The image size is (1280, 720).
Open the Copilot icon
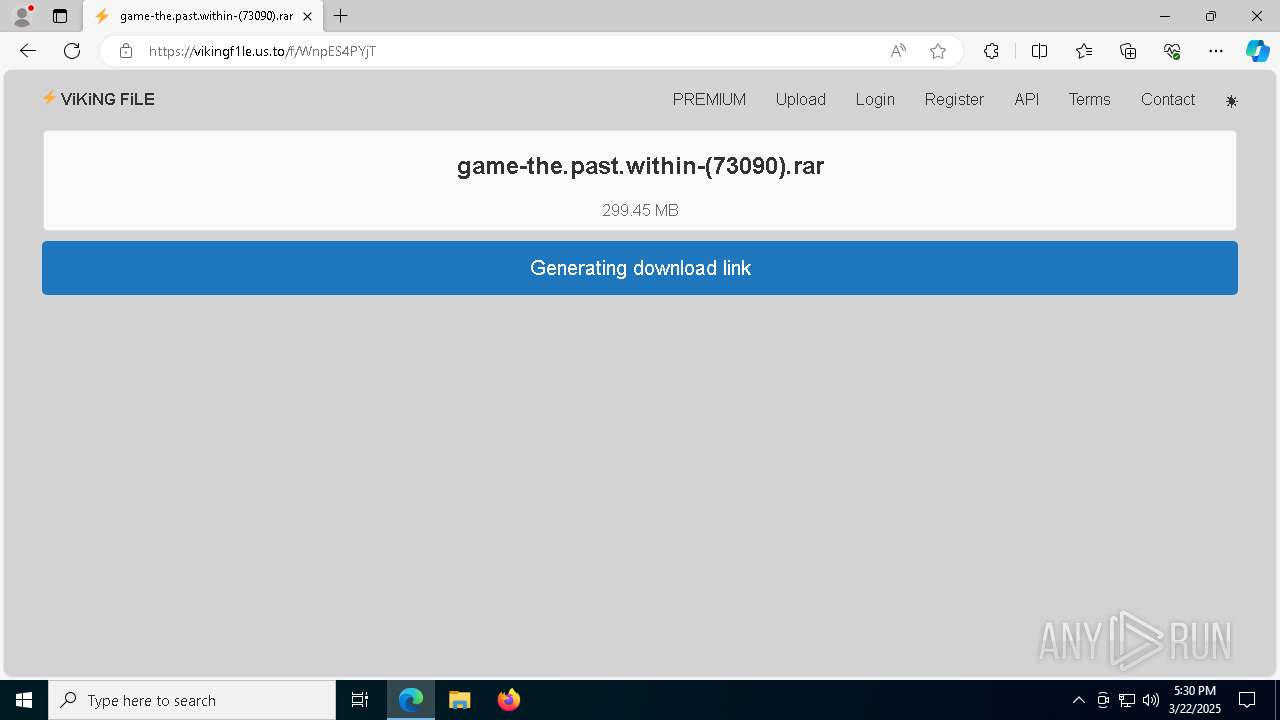pyautogui.click(x=1257, y=51)
